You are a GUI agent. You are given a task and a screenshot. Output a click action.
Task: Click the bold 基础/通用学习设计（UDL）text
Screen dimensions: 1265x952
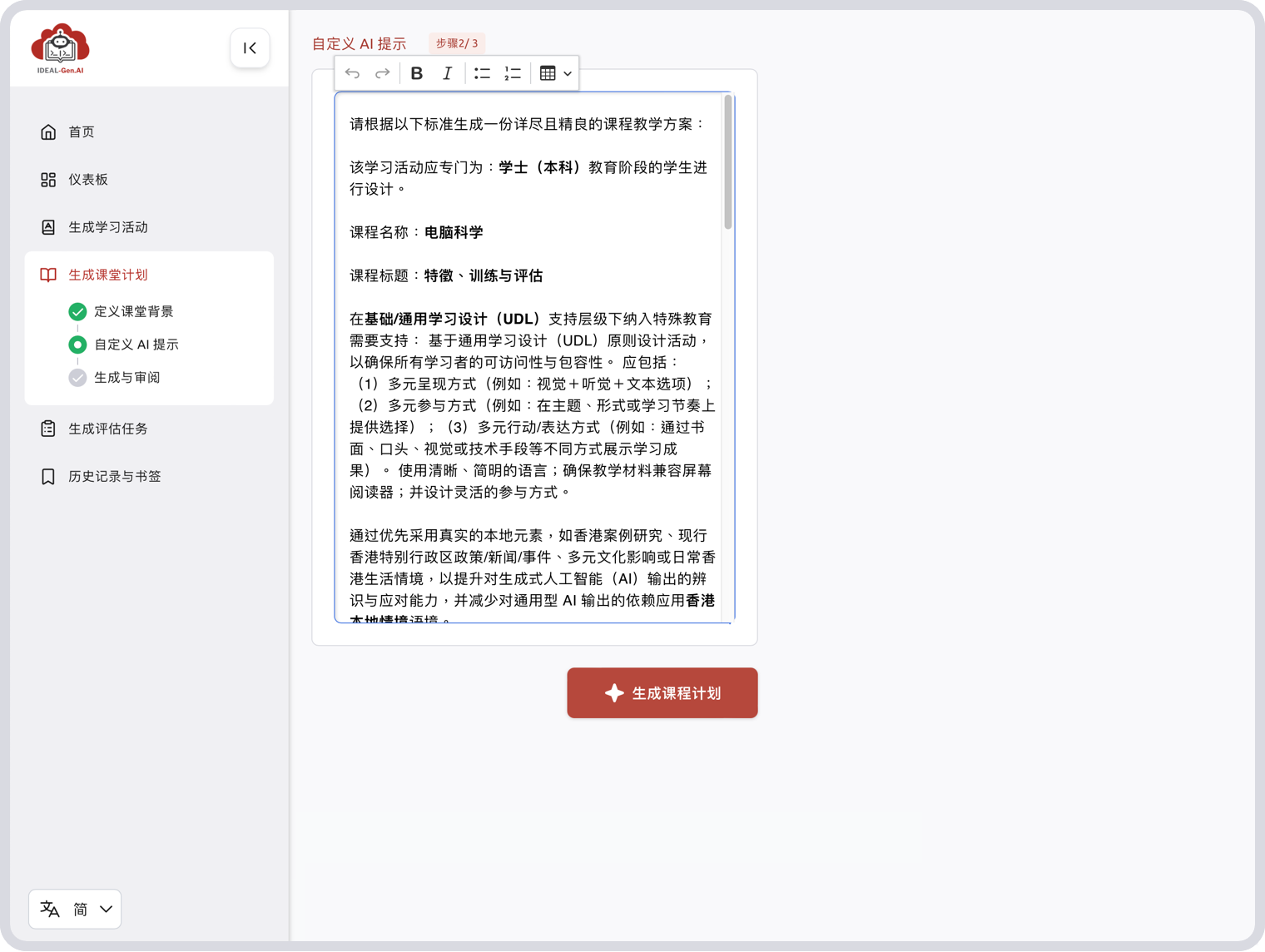[x=454, y=319]
